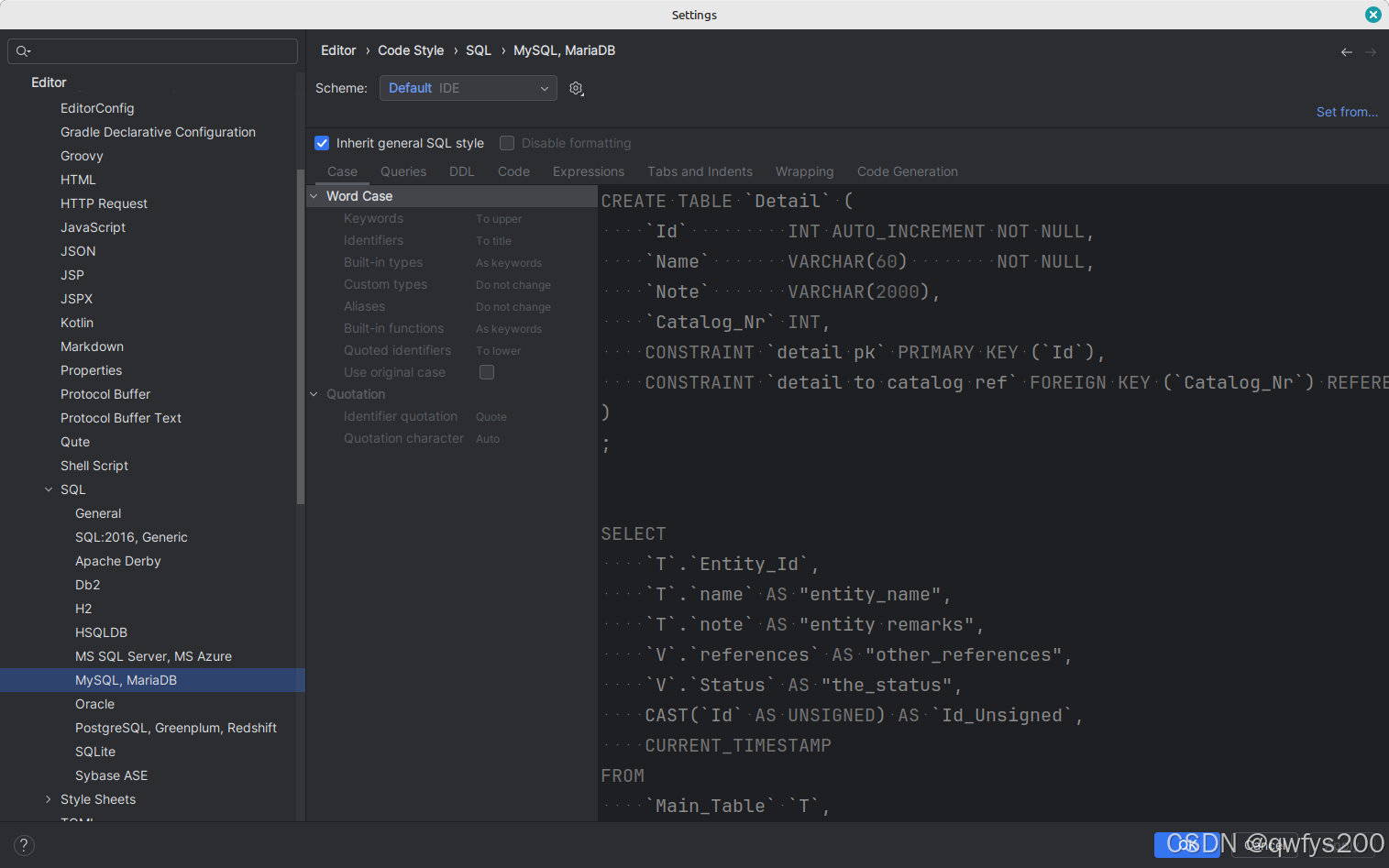The width and height of the screenshot is (1389, 868).
Task: Close the Settings dialog
Action: point(1372,15)
